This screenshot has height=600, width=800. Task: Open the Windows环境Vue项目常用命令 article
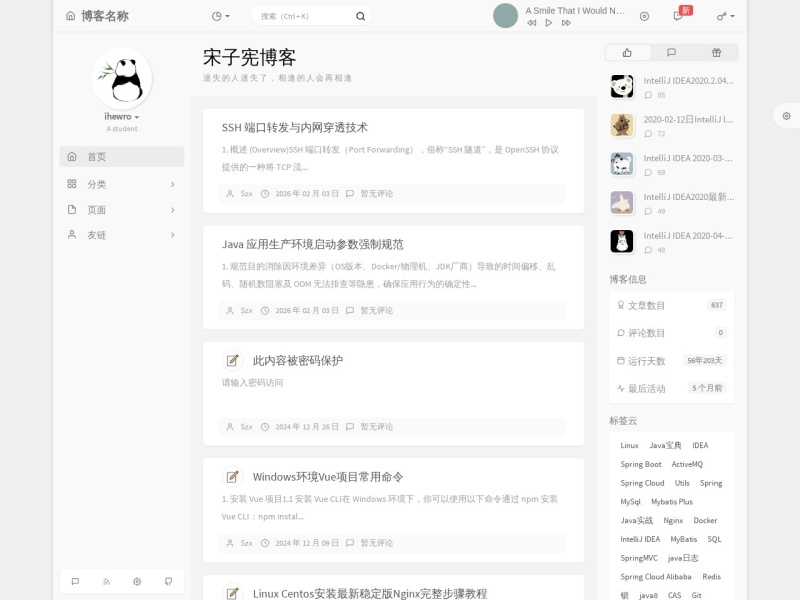tap(328, 477)
